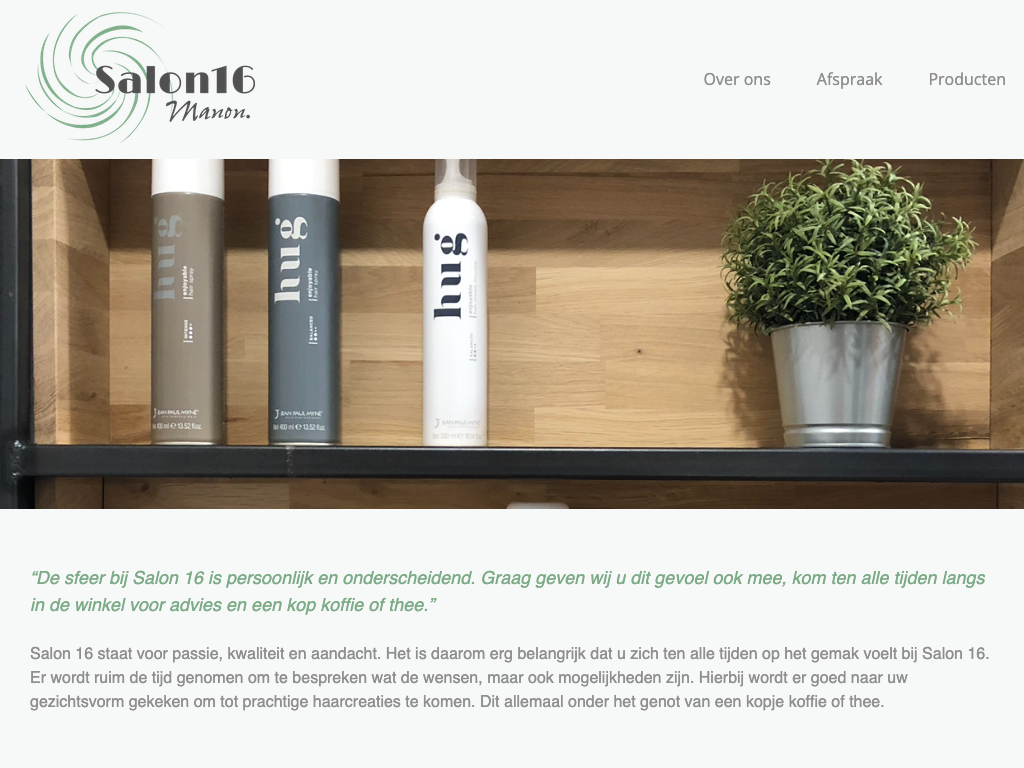
Task: Click Jean Paul Mynè label on taupe can
Action: pos(176,413)
